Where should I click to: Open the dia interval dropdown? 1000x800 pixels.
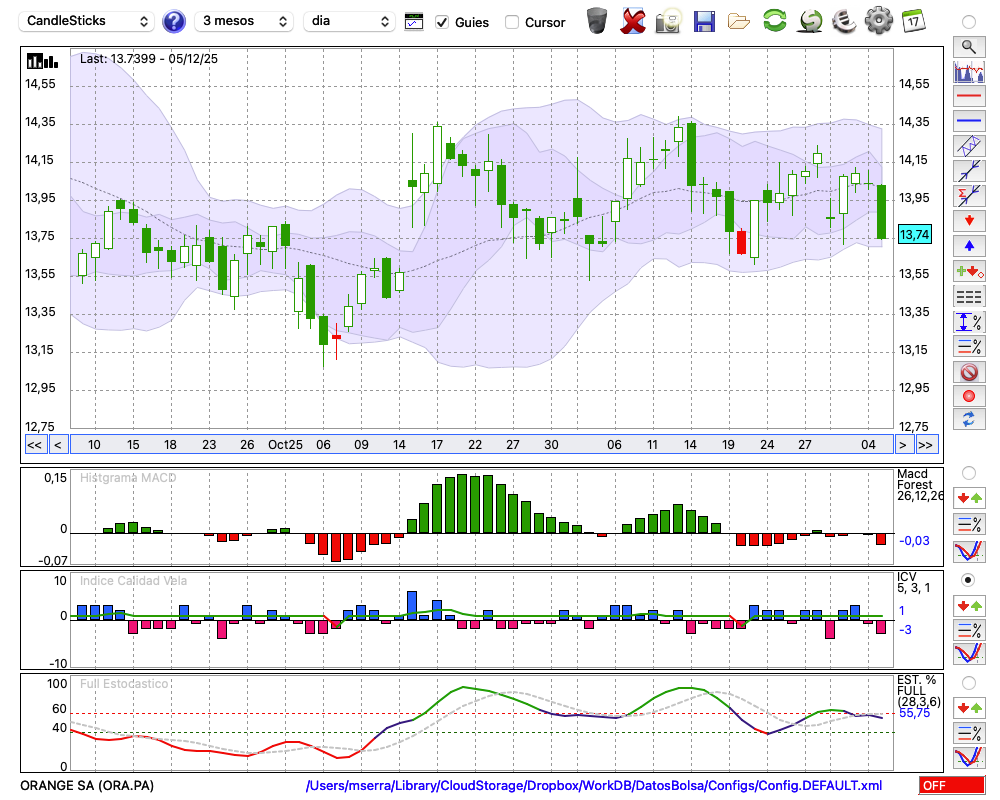click(350, 21)
